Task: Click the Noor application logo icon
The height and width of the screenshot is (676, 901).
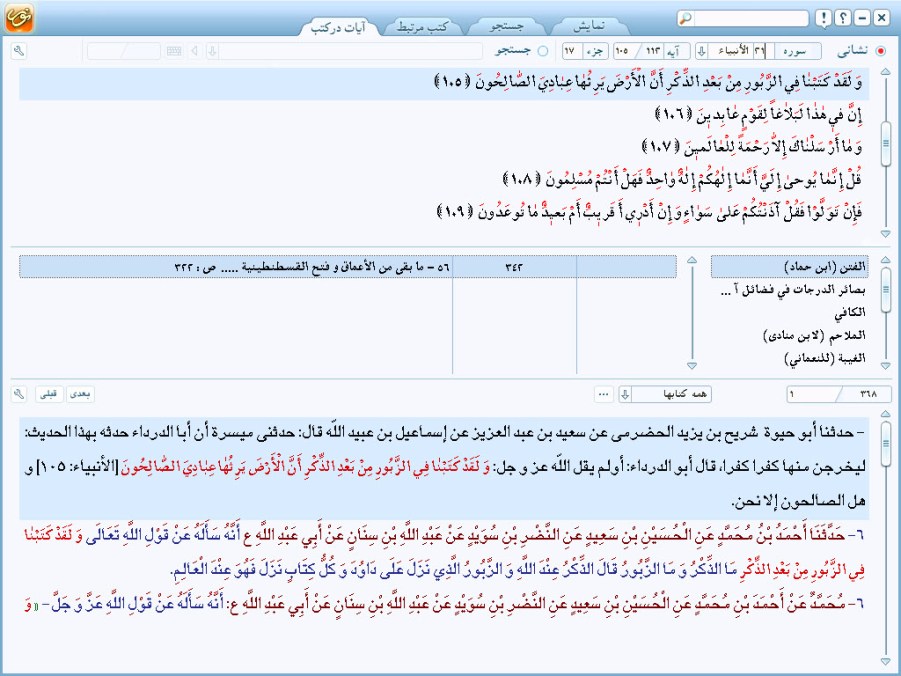Action: point(19,18)
